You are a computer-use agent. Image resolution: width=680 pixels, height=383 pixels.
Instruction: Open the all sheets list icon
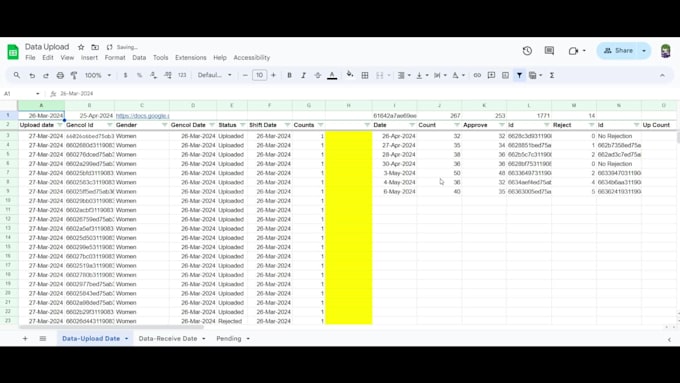tap(42, 338)
